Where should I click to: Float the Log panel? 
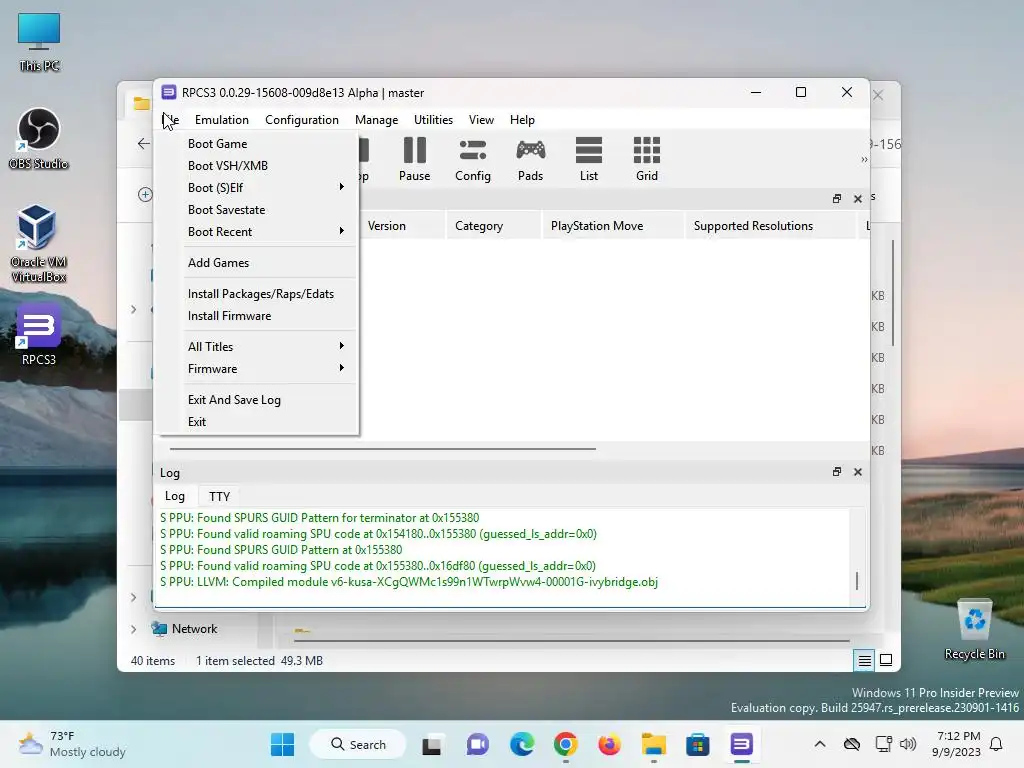(837, 472)
